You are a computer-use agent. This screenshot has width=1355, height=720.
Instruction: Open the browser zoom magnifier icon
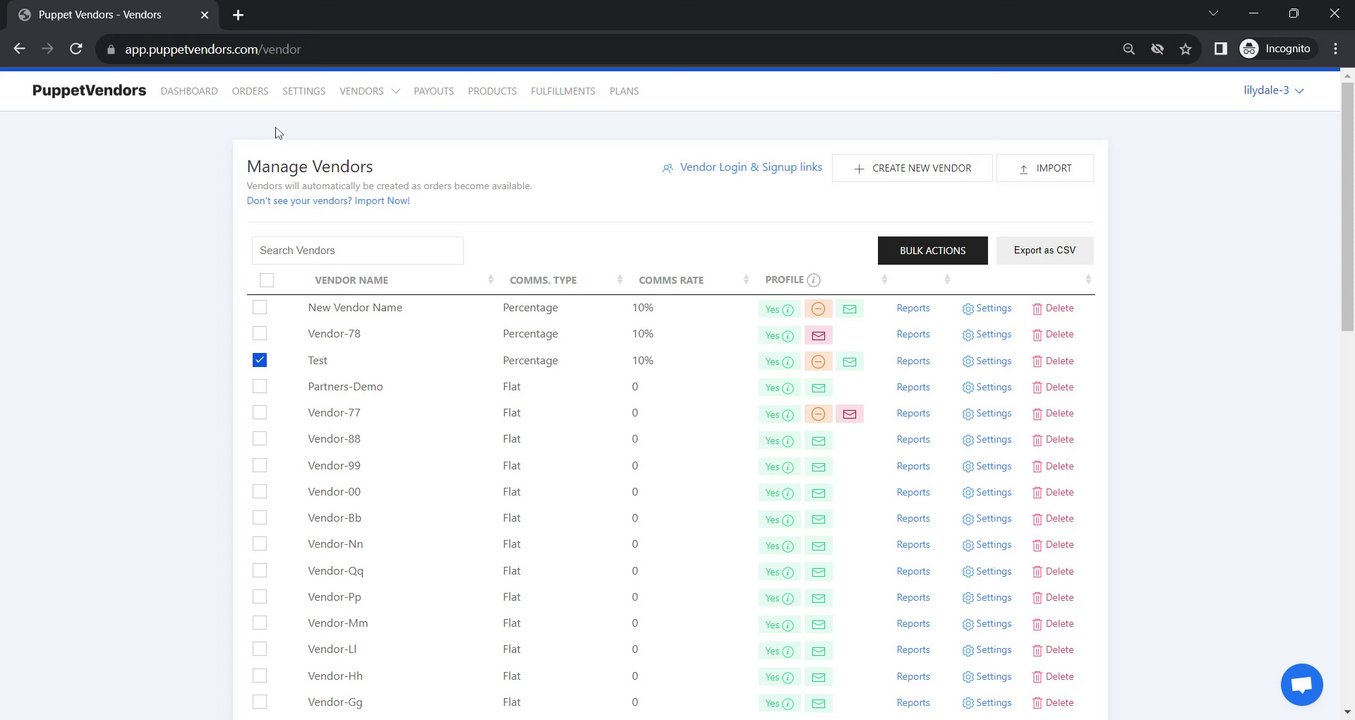click(1129, 49)
